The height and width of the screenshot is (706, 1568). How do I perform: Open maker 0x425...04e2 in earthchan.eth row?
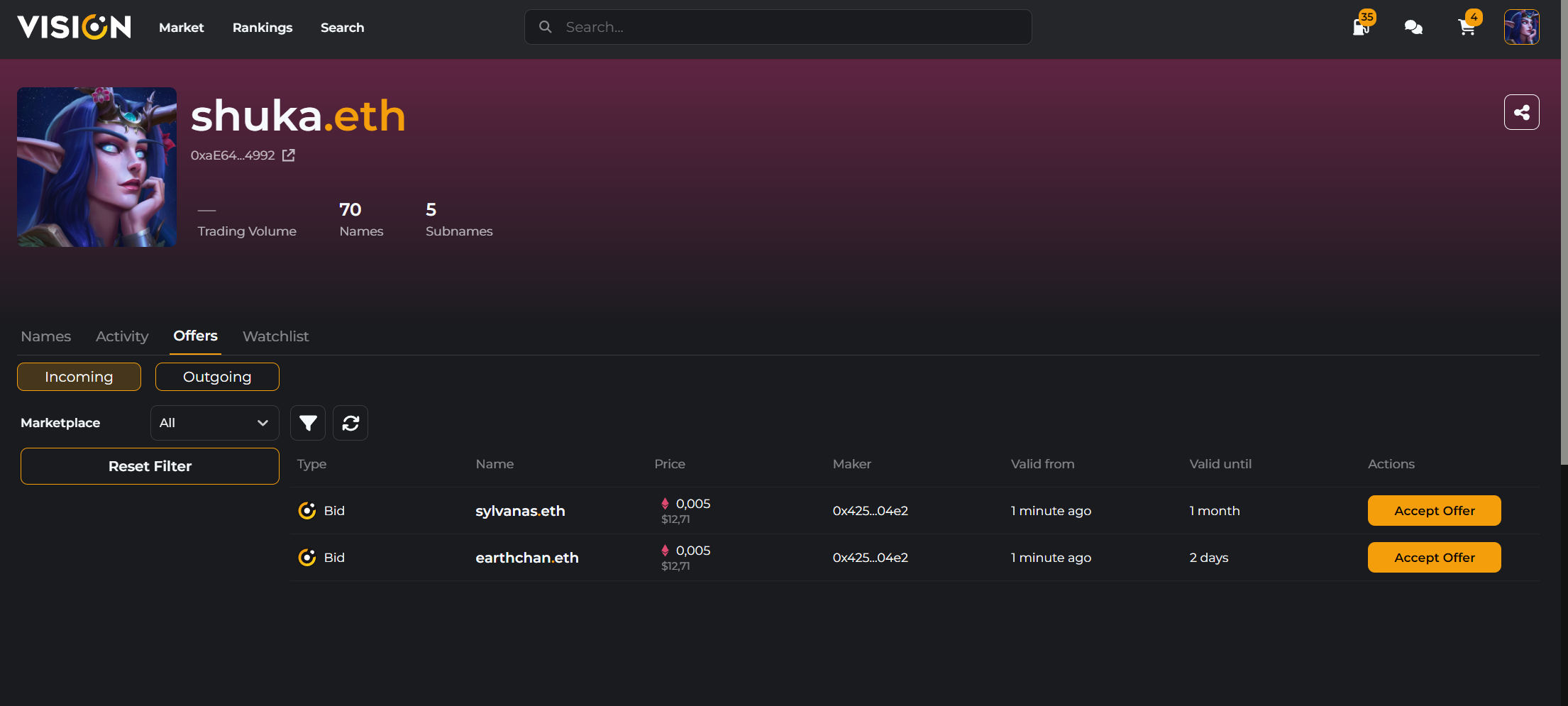[x=871, y=558]
